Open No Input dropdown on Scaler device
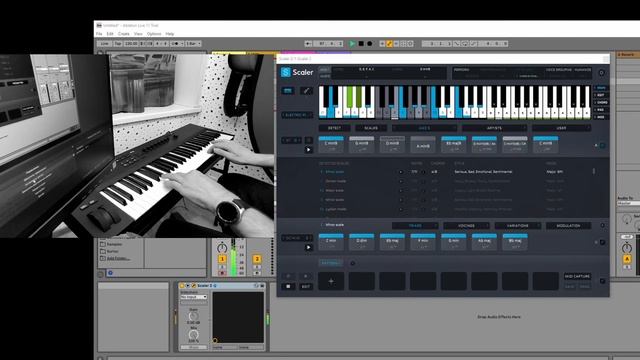The width and height of the screenshot is (640, 360). tap(194, 297)
